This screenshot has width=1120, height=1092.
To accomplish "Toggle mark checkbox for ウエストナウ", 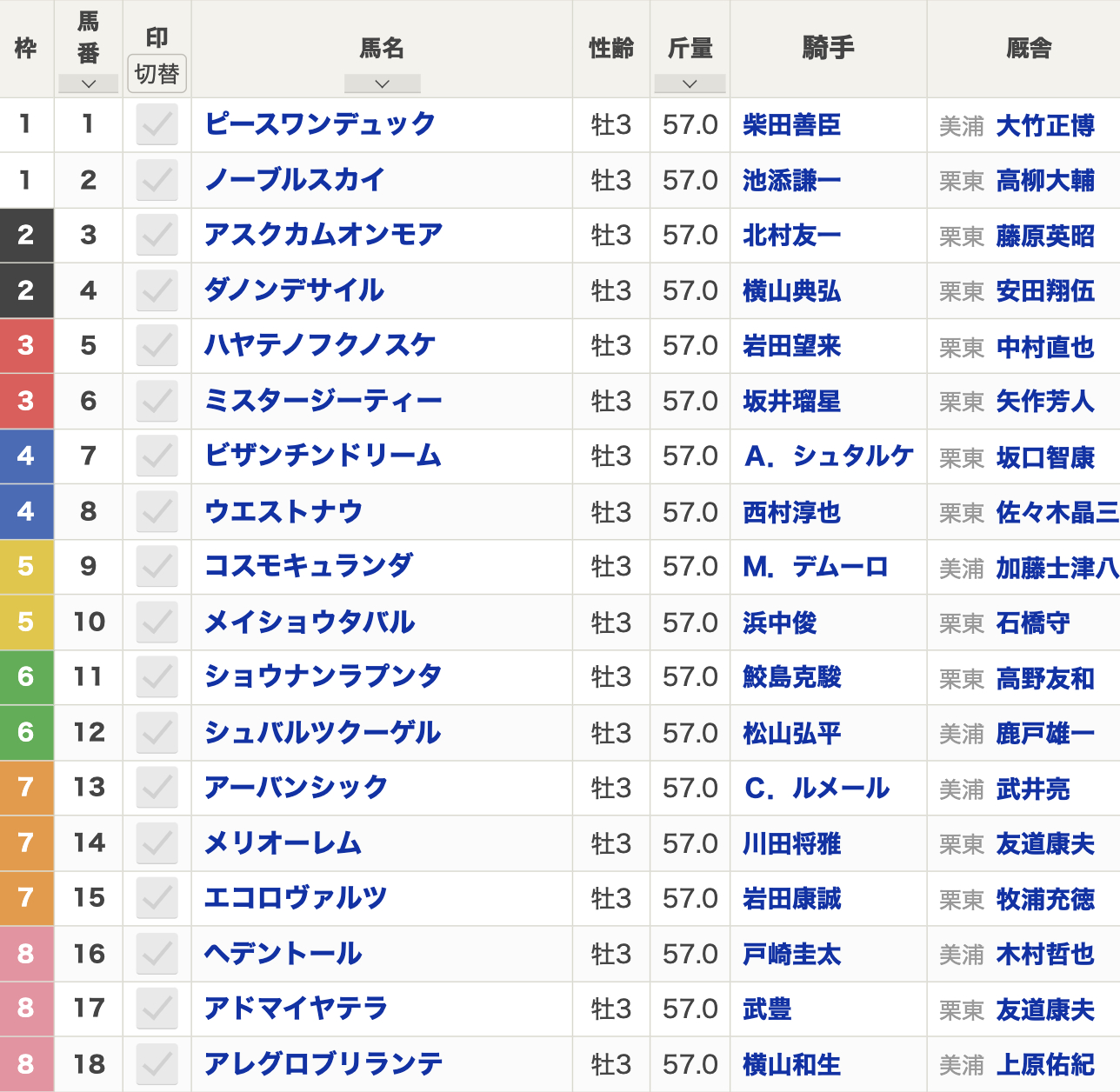I will [157, 511].
